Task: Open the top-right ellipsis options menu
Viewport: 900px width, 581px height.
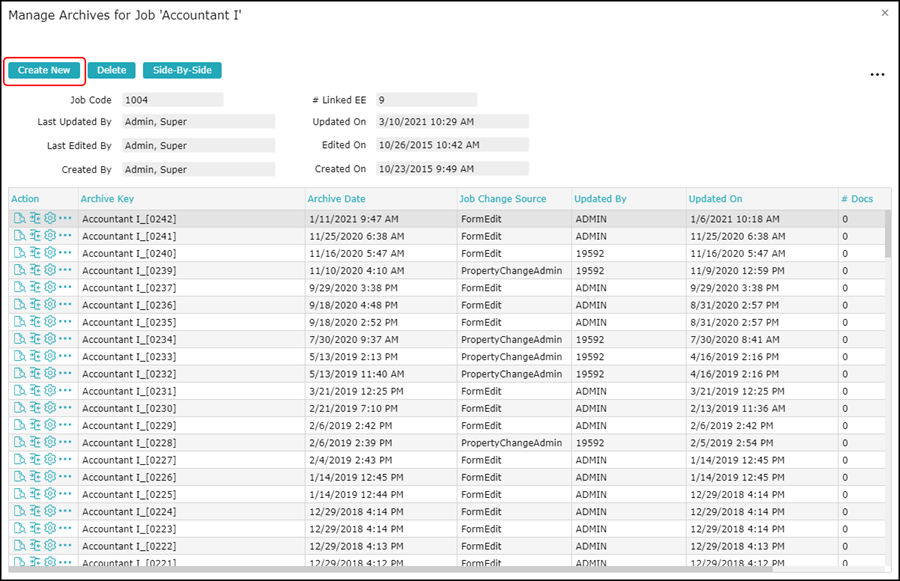Action: [x=877, y=74]
